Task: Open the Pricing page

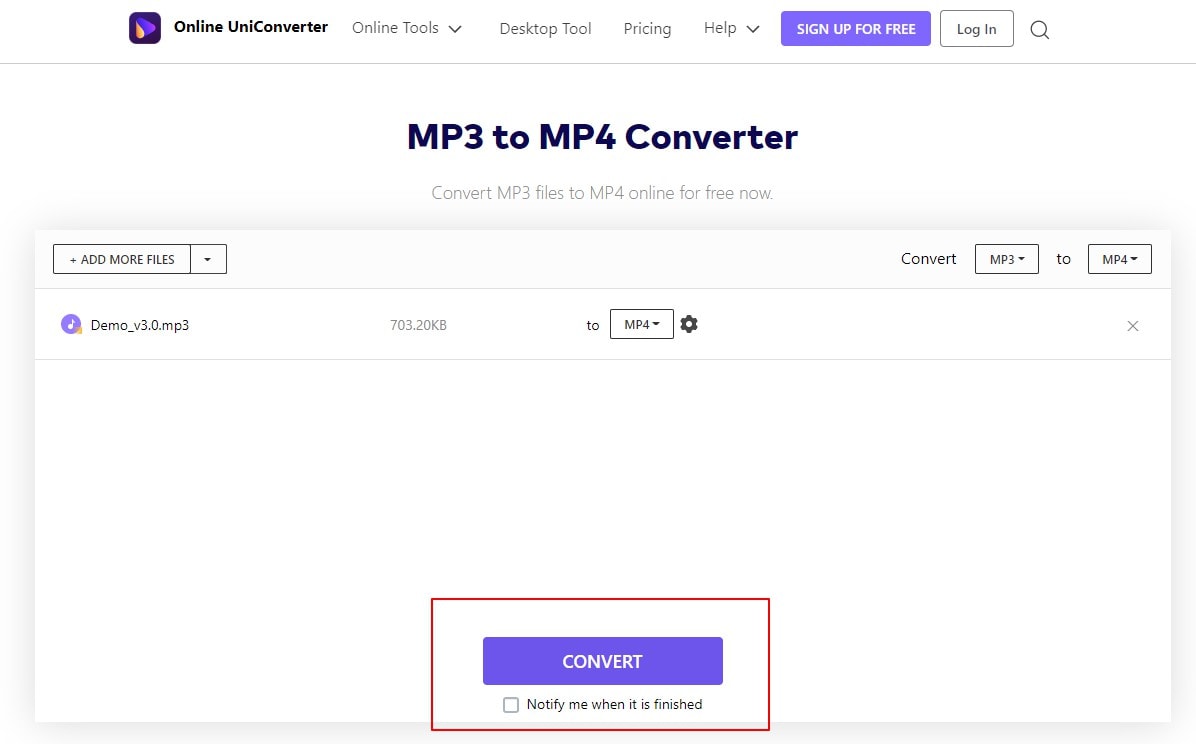Action: pos(648,29)
